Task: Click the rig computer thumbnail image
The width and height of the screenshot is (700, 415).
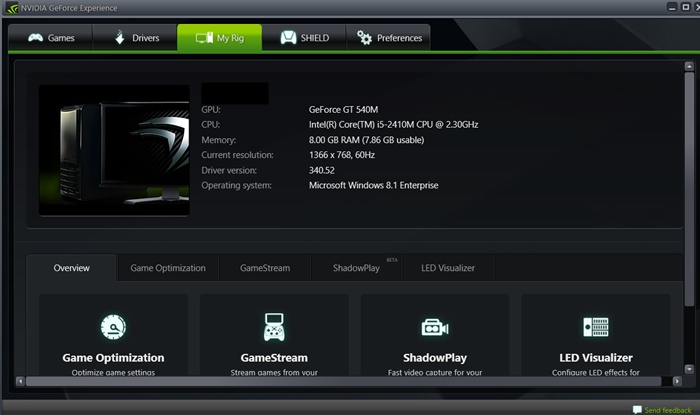Action: point(114,150)
